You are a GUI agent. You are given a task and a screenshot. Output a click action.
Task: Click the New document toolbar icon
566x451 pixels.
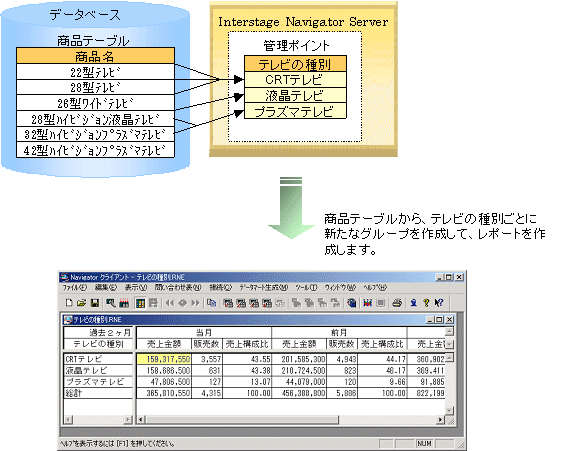tap(69, 303)
